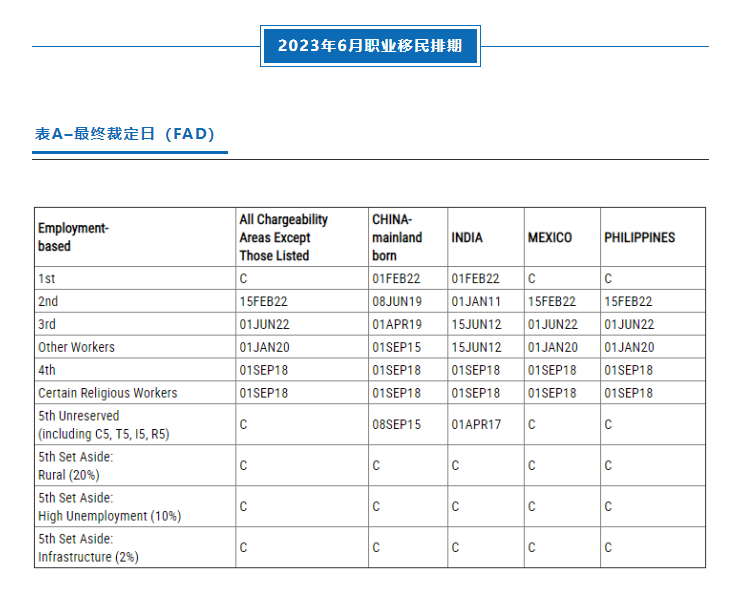The width and height of the screenshot is (740, 591).
Task: Click 01JUN22 in 3rd row Mexico column
Action: click(553, 324)
